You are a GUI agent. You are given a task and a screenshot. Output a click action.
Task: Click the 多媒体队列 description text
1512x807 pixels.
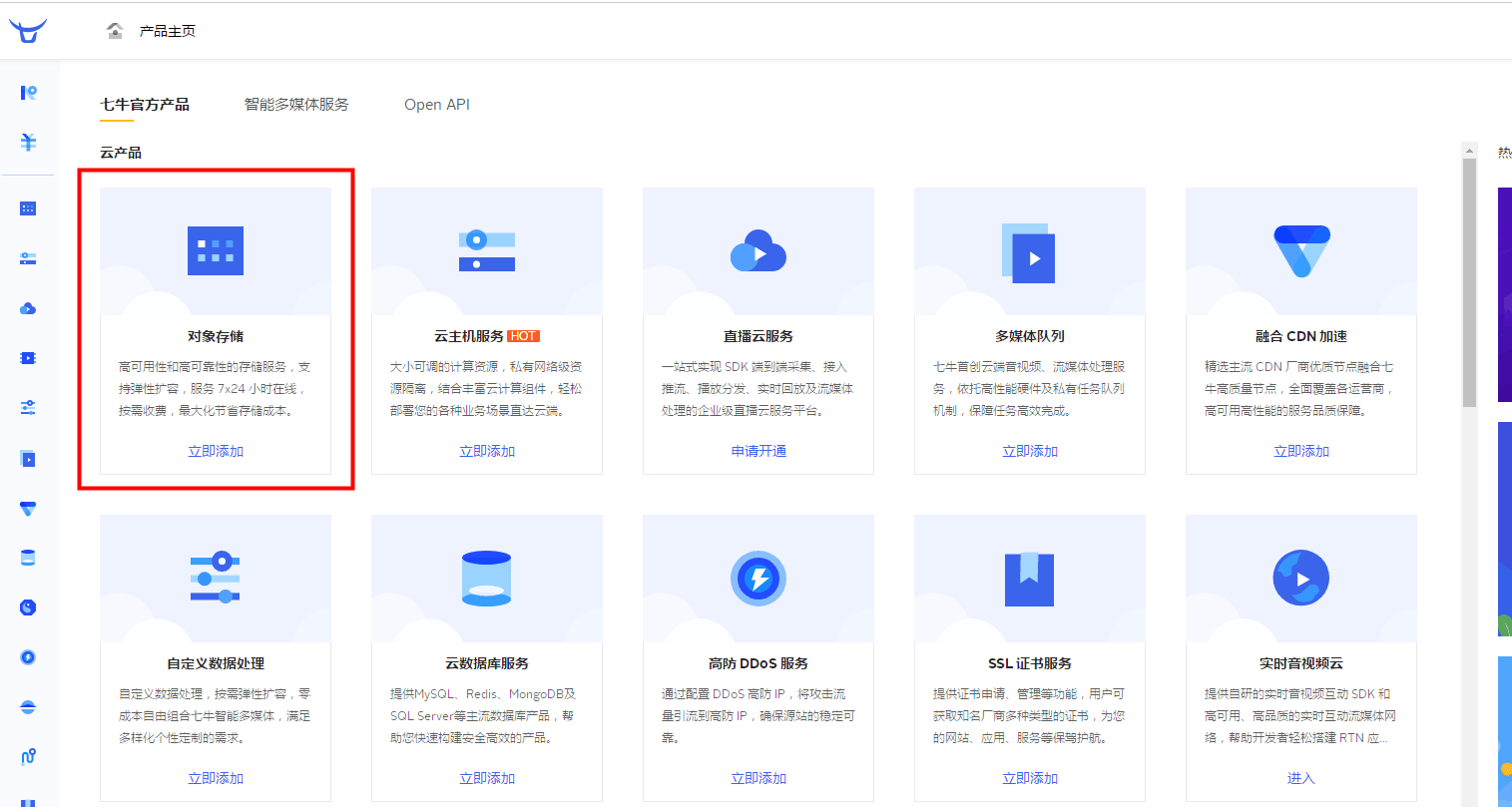pos(1030,389)
